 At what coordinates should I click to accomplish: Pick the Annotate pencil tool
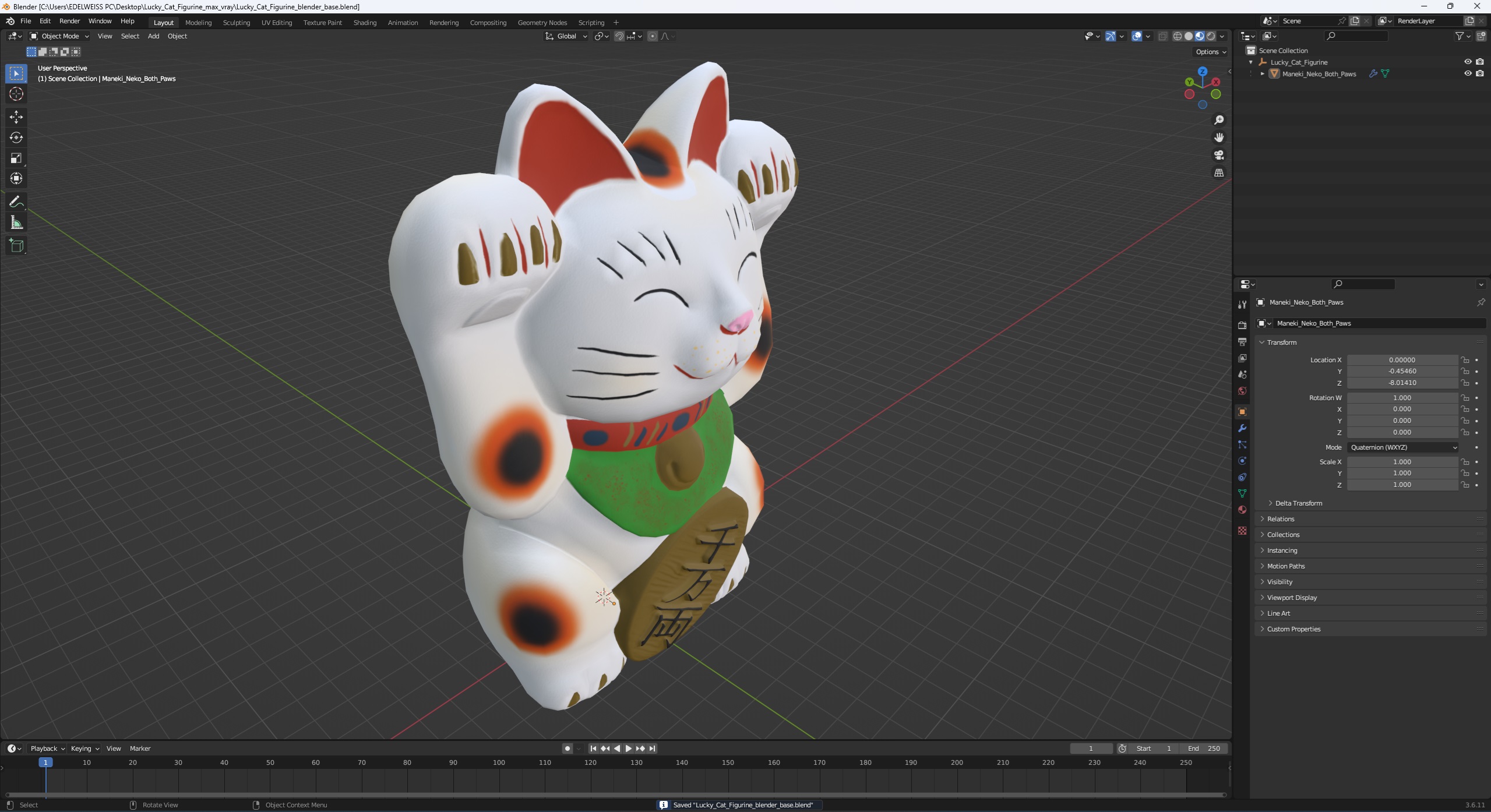click(16, 202)
